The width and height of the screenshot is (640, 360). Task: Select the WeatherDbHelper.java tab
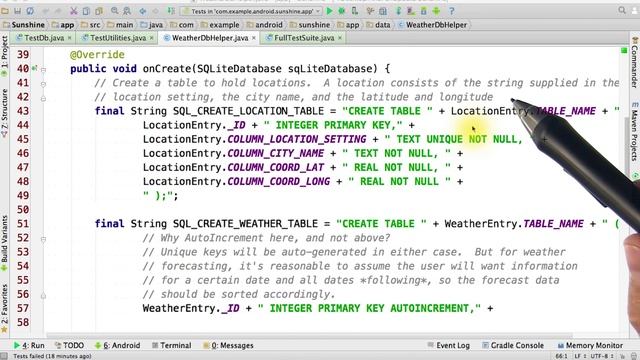click(210, 38)
